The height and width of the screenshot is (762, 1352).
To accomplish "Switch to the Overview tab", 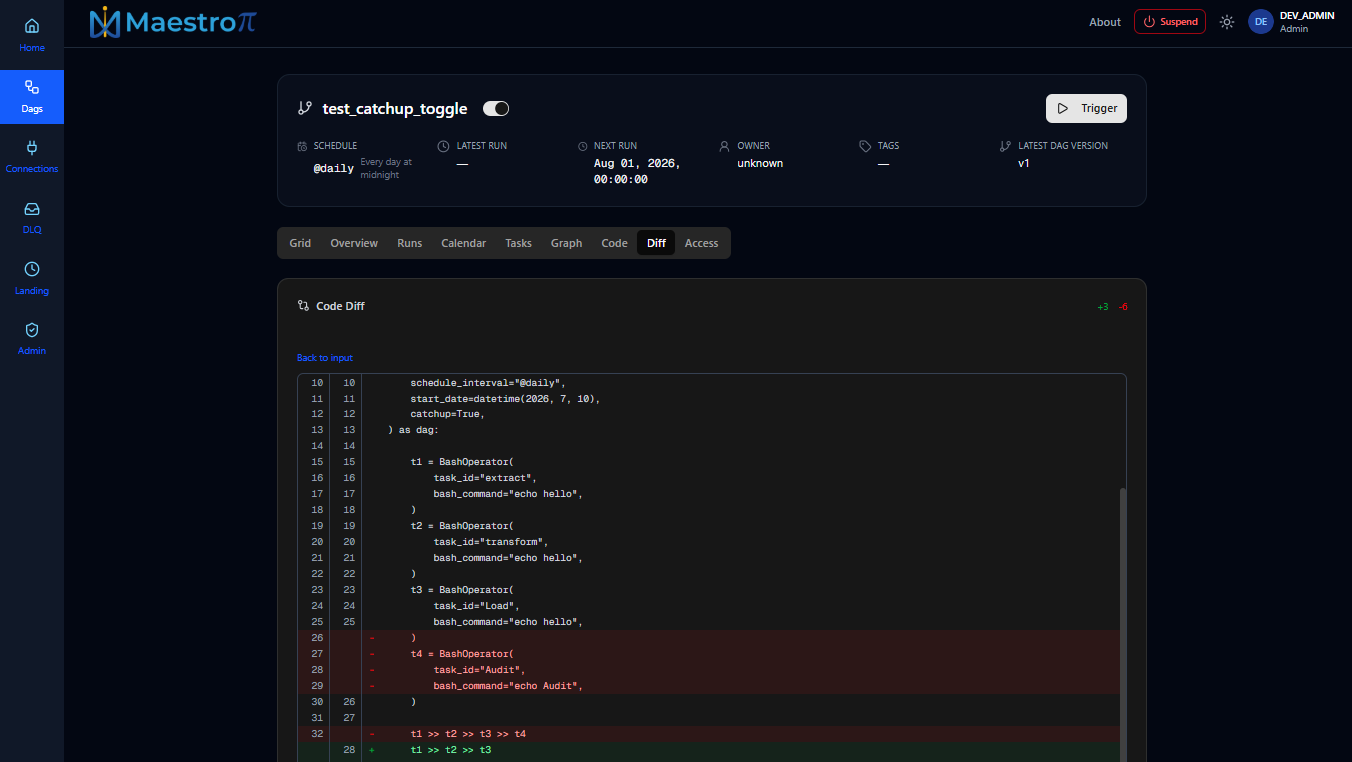I will pos(354,243).
